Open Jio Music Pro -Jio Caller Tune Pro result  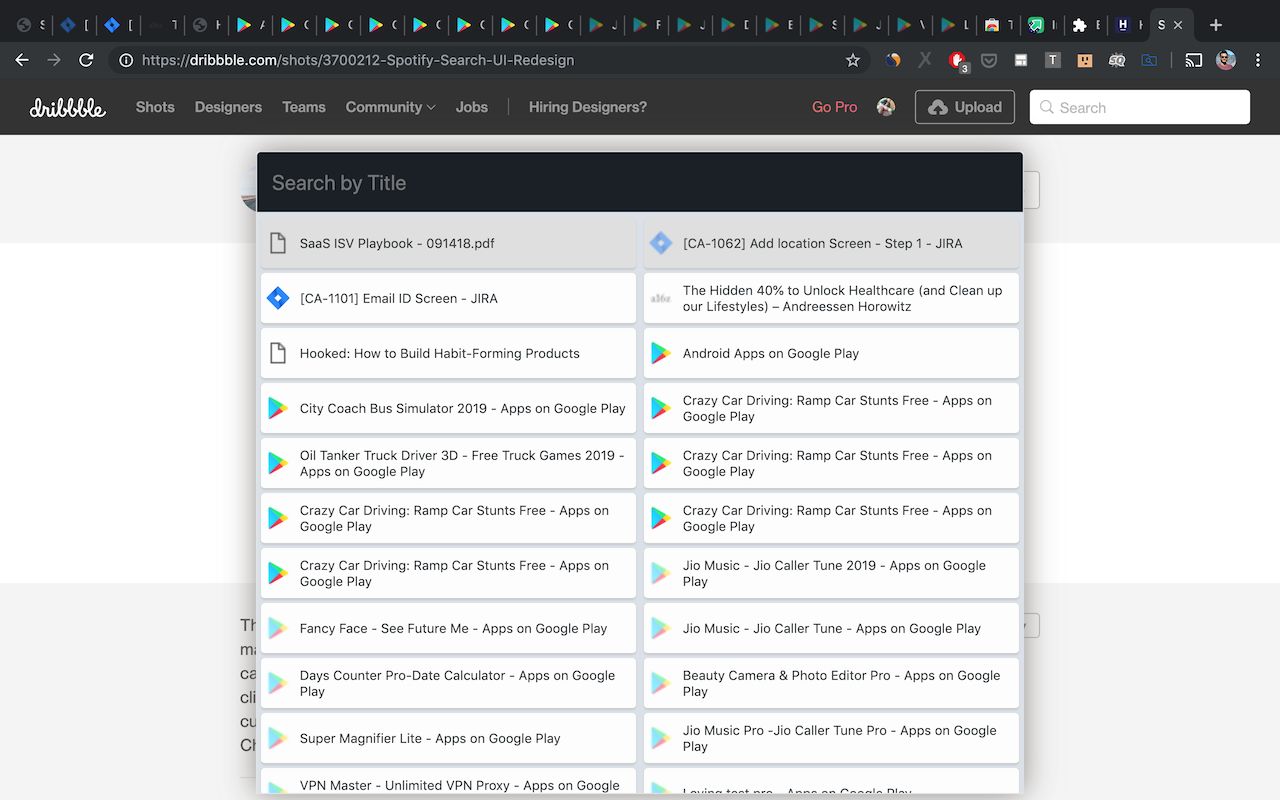[831, 738]
